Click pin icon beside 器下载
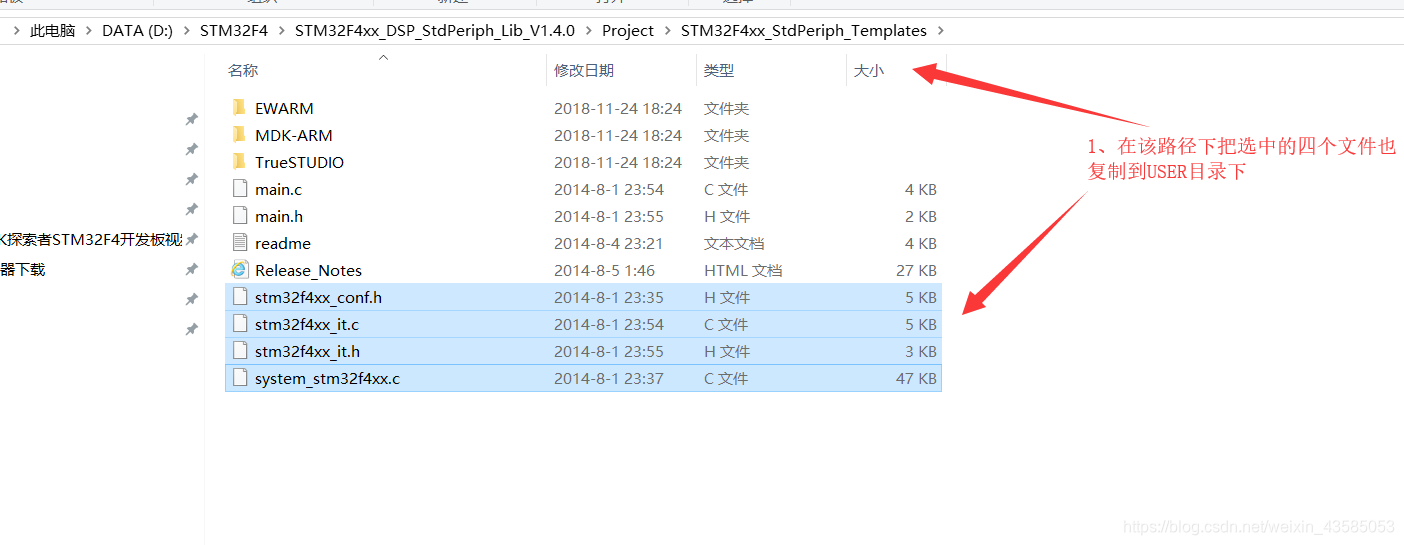 191,270
